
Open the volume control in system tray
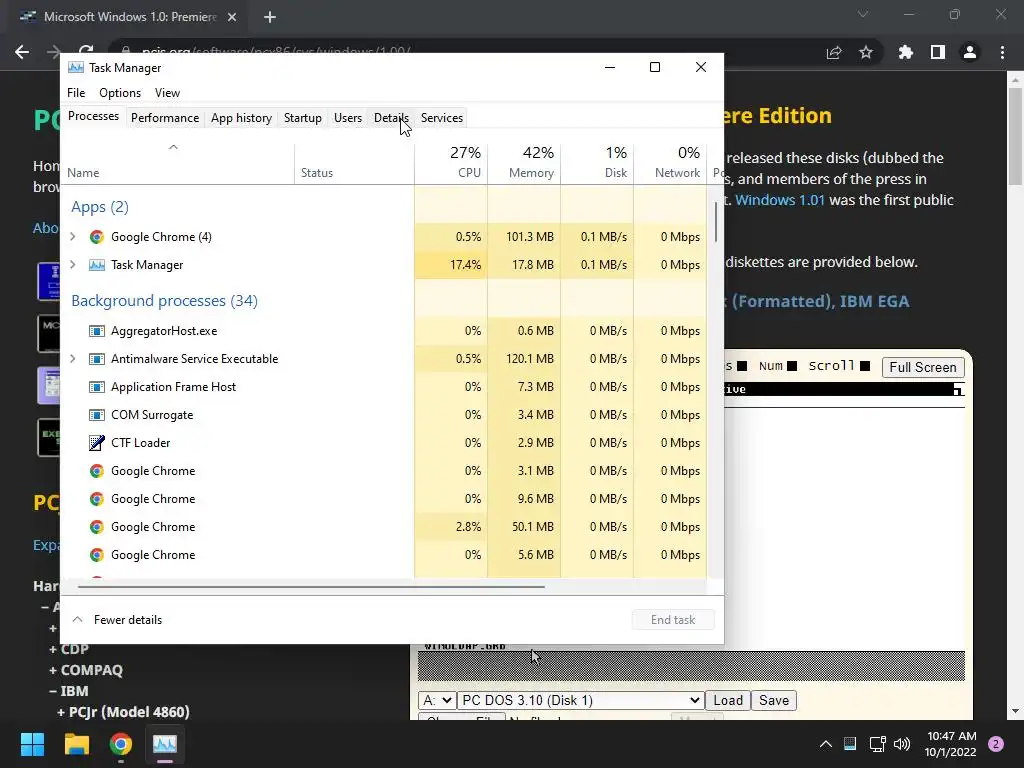[902, 744]
